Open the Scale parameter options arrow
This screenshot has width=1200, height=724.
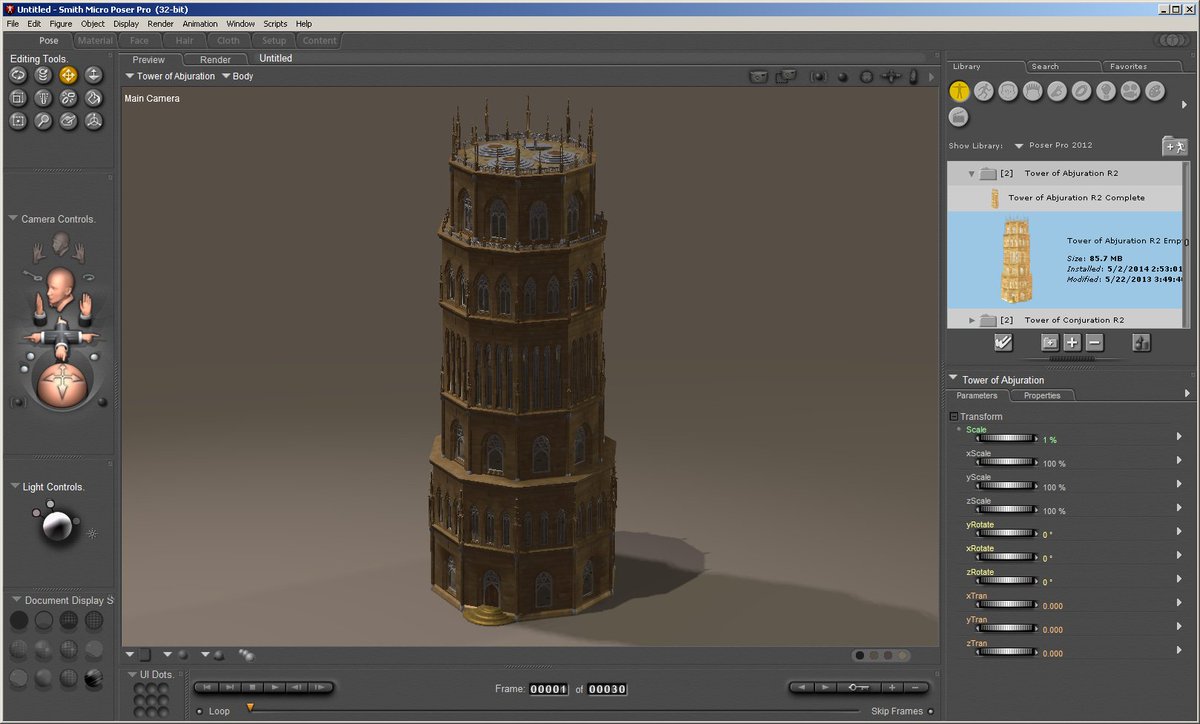[x=1179, y=436]
